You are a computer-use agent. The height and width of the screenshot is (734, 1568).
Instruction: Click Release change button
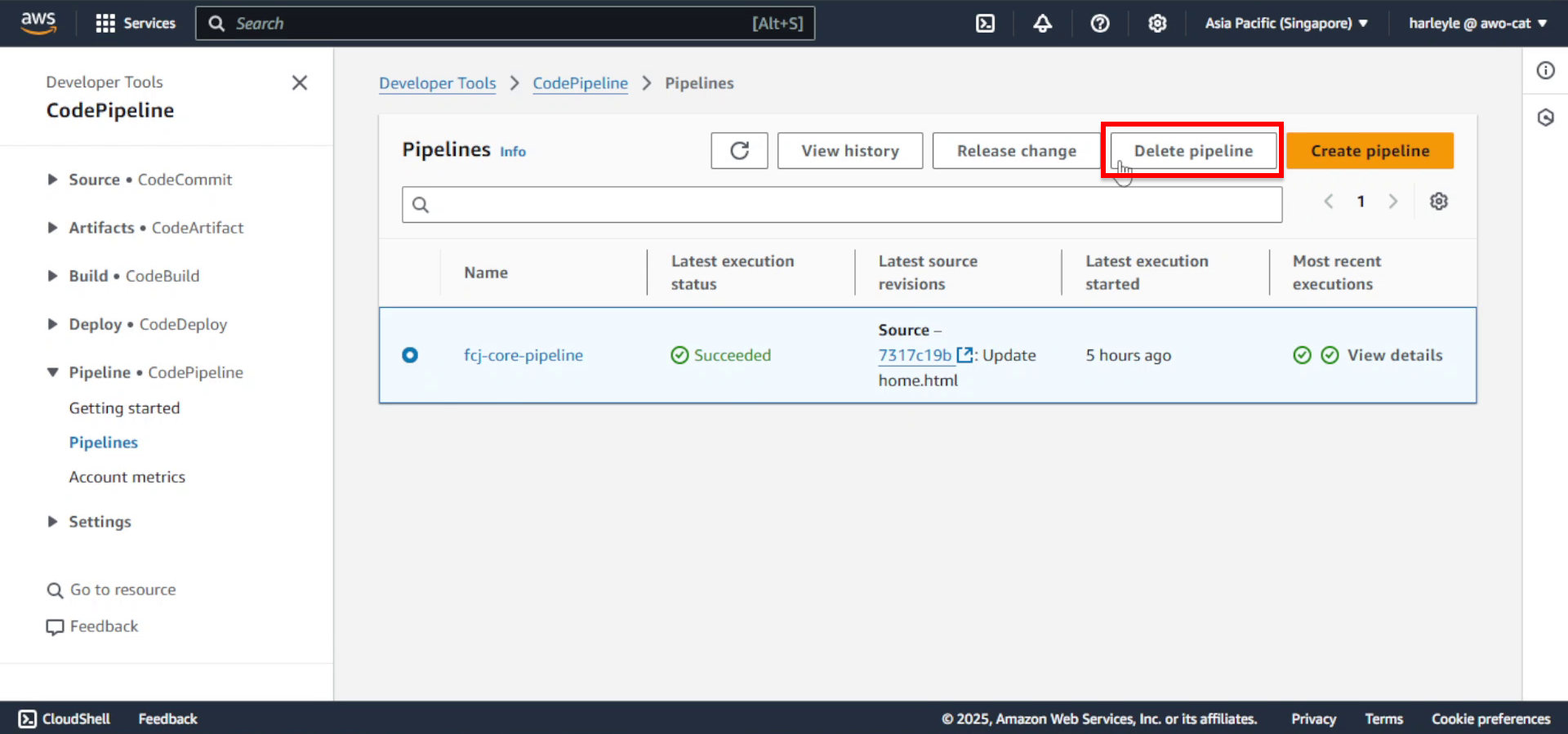(x=1017, y=151)
